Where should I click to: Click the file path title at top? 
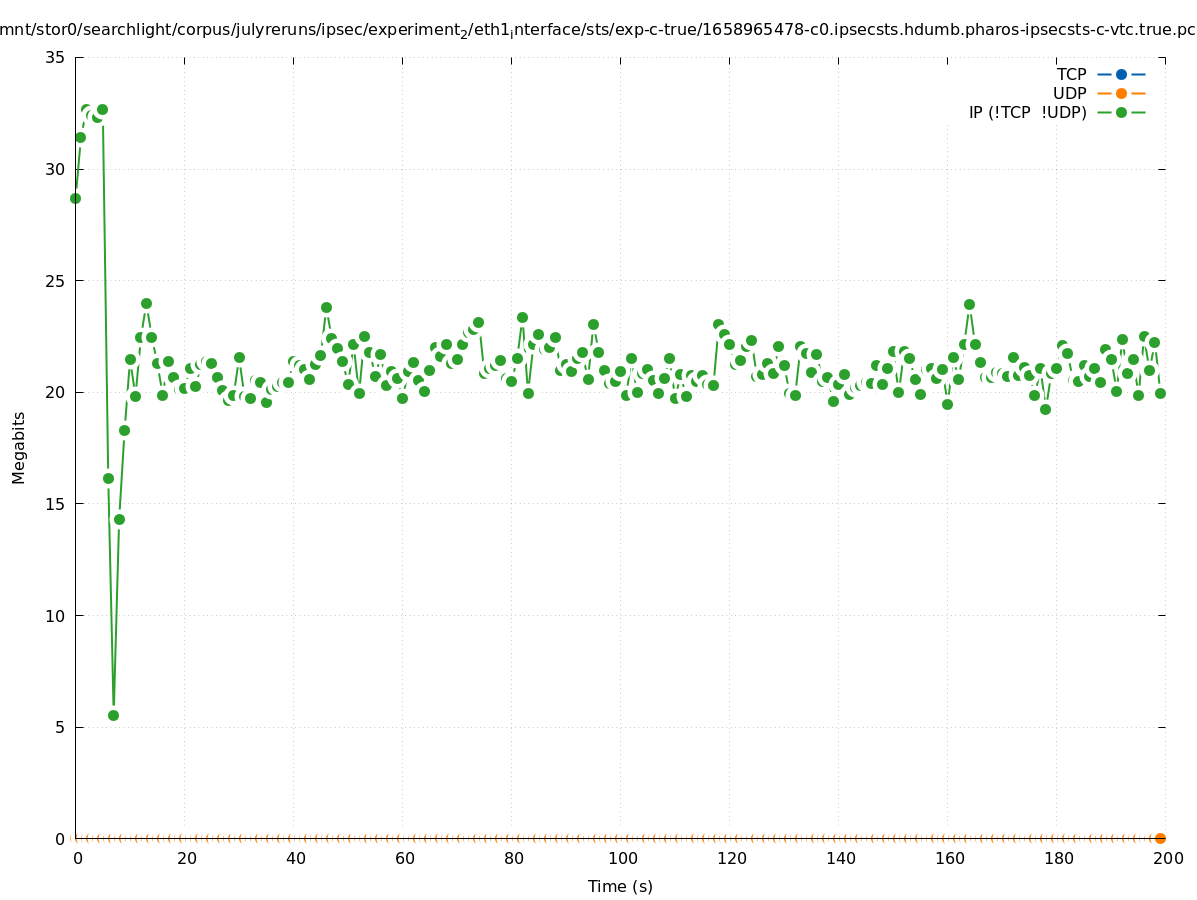(598, 30)
